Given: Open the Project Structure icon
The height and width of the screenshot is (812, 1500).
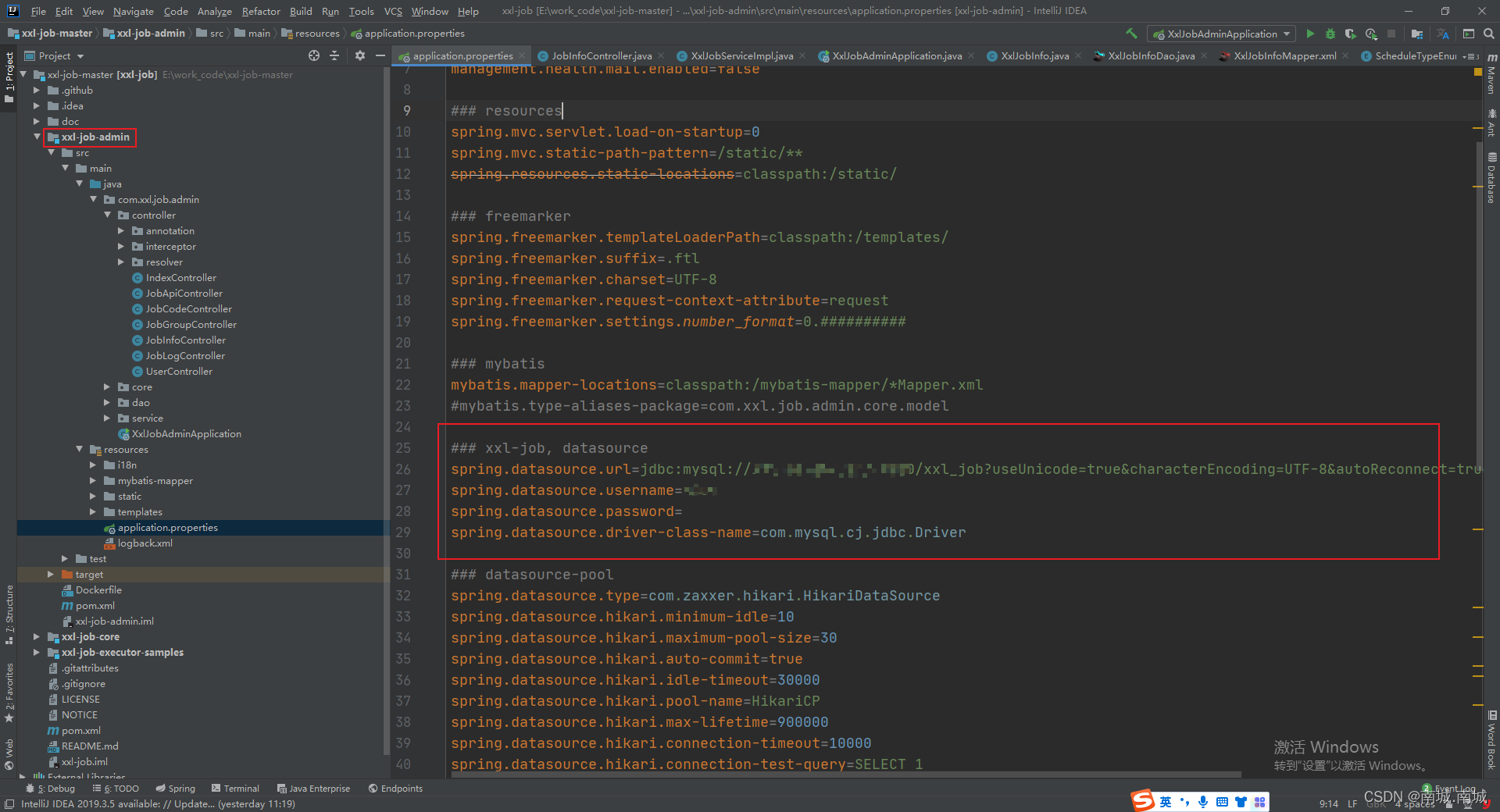Looking at the screenshot, I should (x=1416, y=34).
